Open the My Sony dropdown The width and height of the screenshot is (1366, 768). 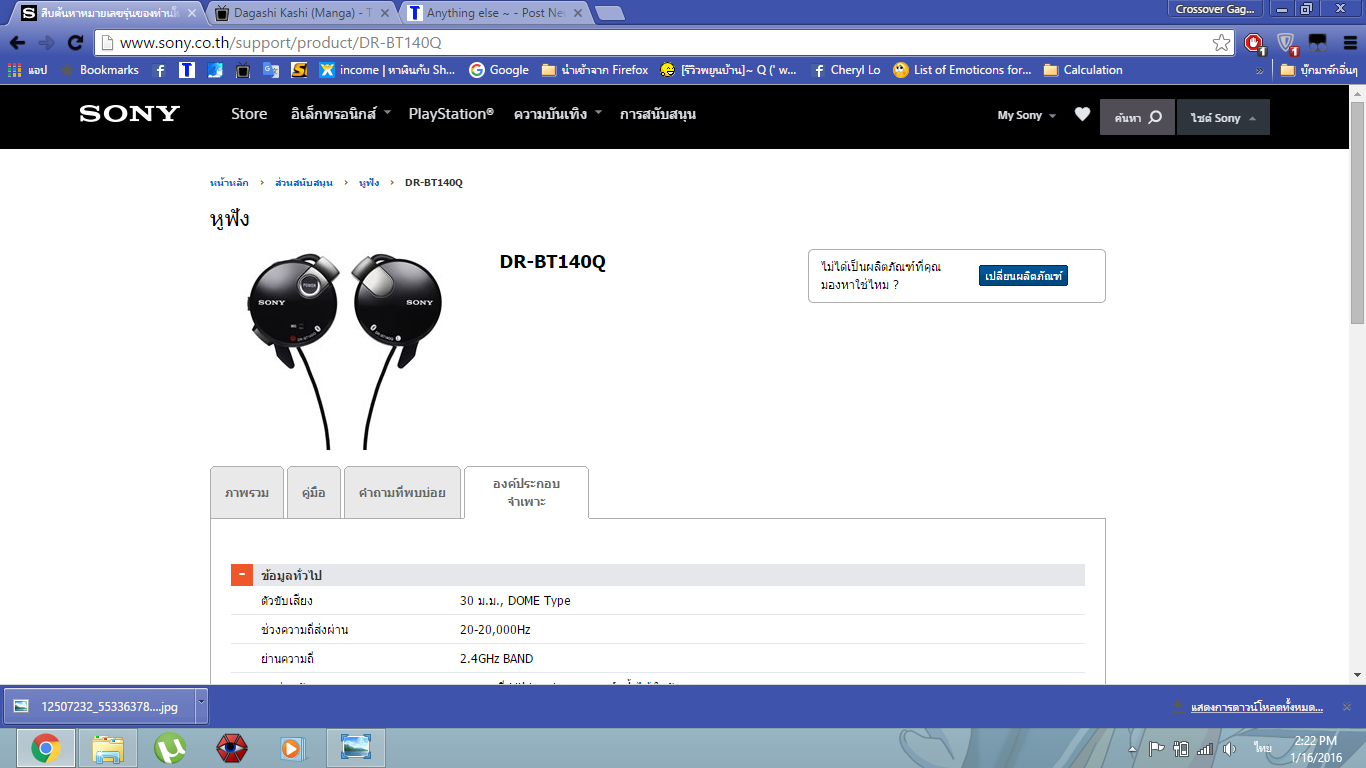coord(1027,116)
